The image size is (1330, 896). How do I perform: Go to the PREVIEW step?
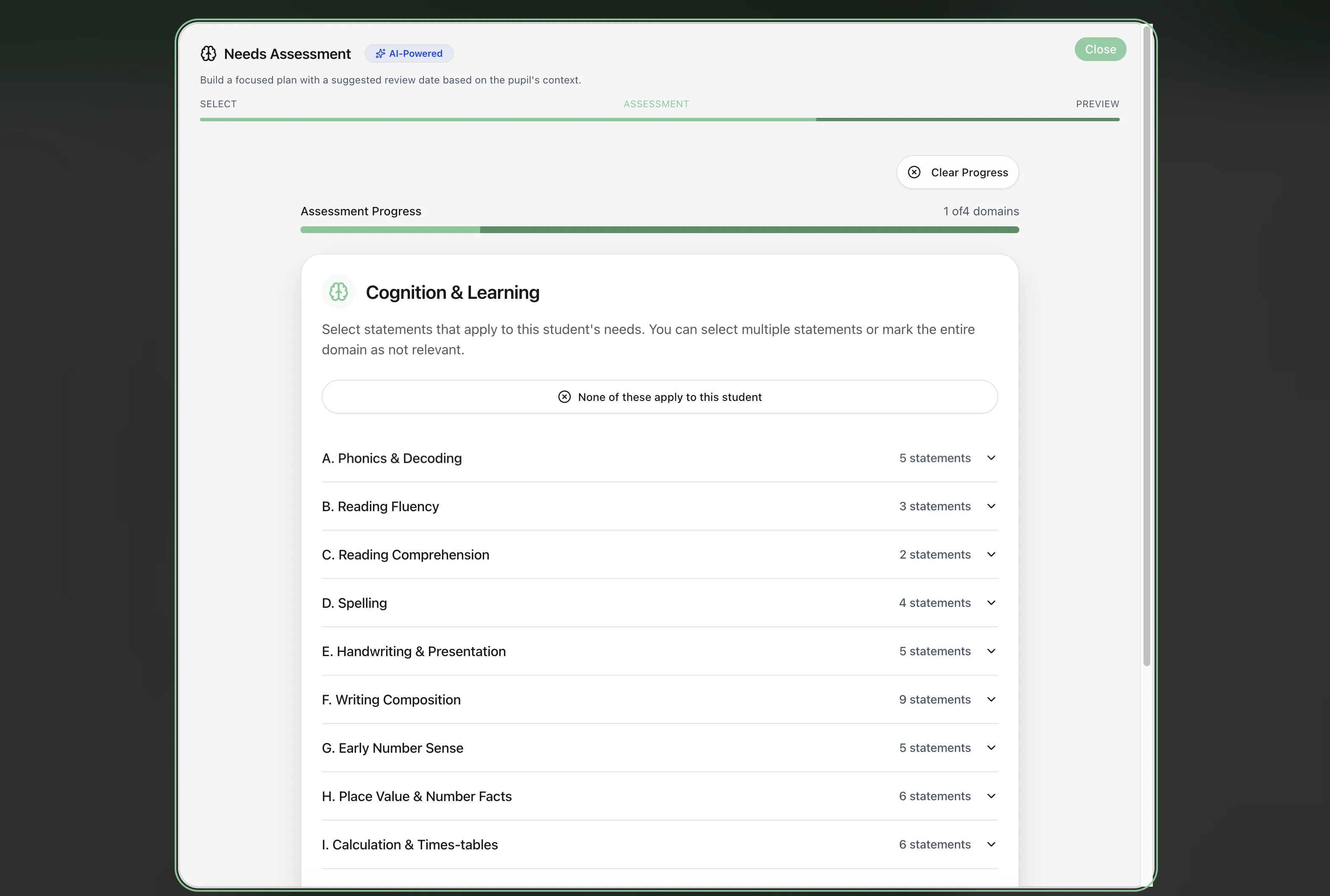click(1097, 104)
